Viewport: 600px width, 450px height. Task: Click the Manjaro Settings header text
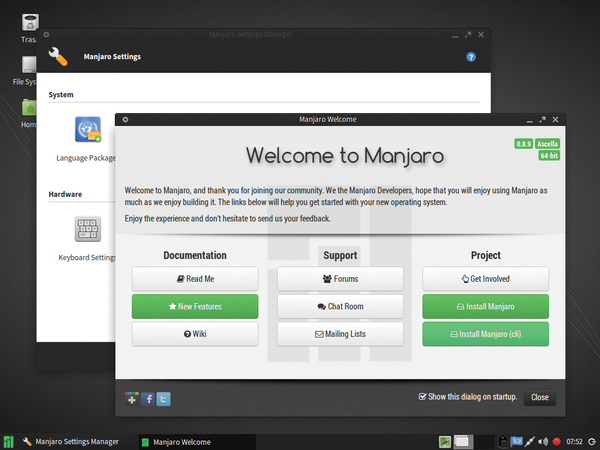[112, 57]
